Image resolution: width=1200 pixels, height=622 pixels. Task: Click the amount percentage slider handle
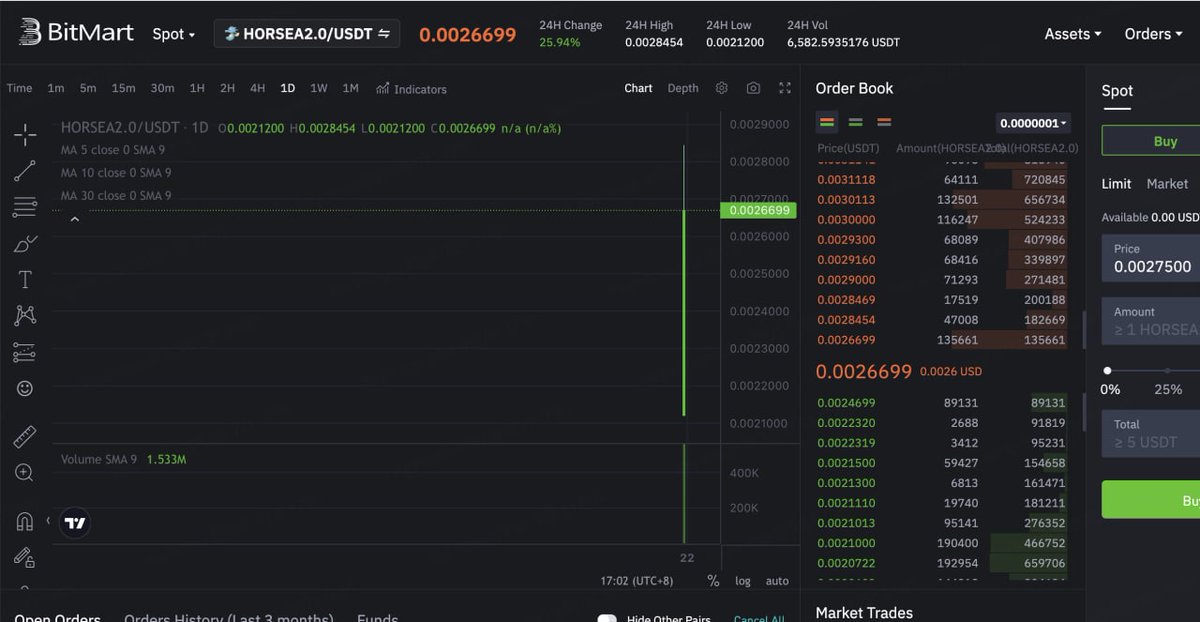click(1107, 370)
